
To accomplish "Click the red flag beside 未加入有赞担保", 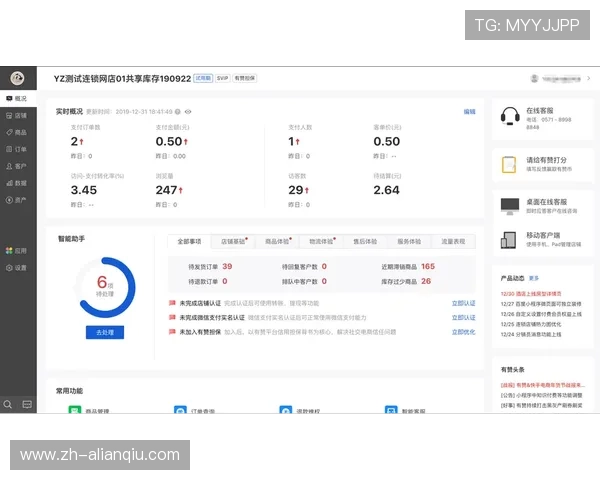I will point(172,332).
